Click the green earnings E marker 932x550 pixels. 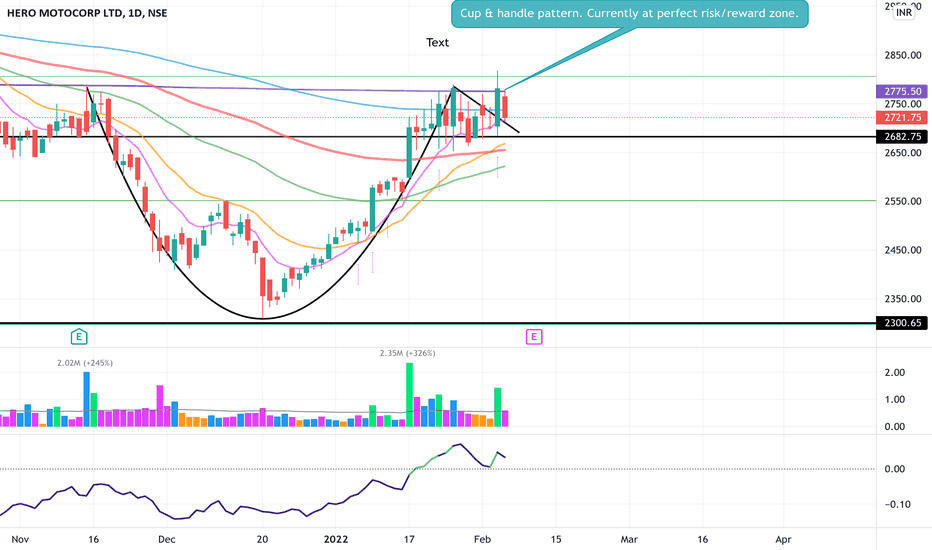tap(79, 337)
